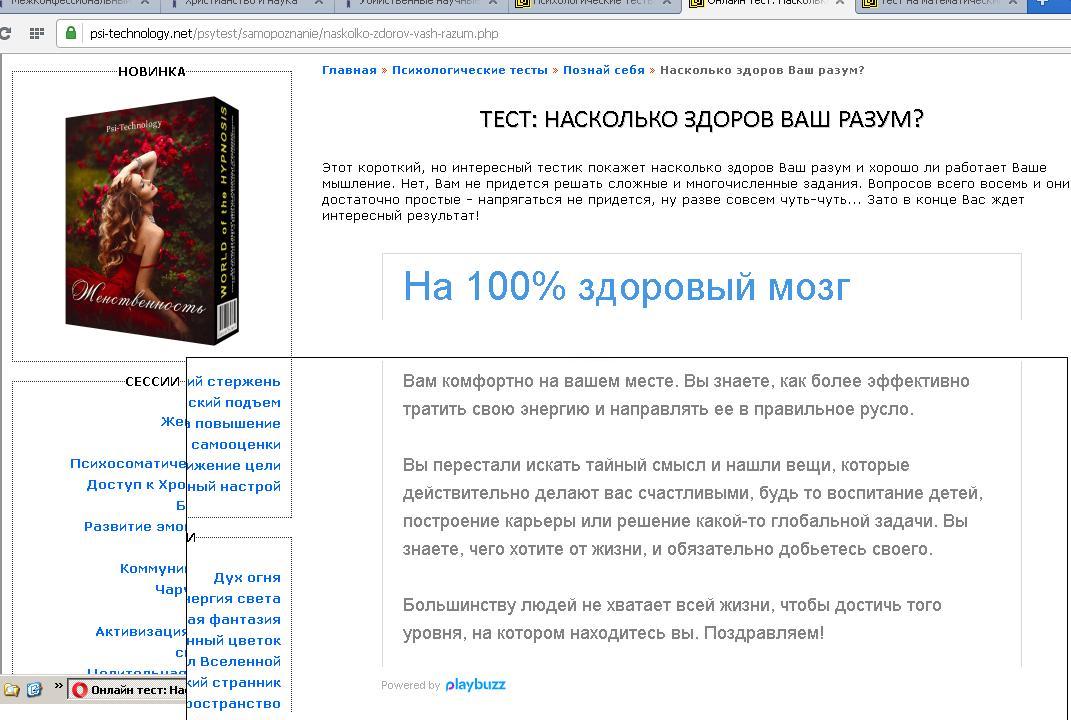Open Opera taskbar button Онлайн тест
Viewport: 1071px width, 720px height.
coord(130,690)
